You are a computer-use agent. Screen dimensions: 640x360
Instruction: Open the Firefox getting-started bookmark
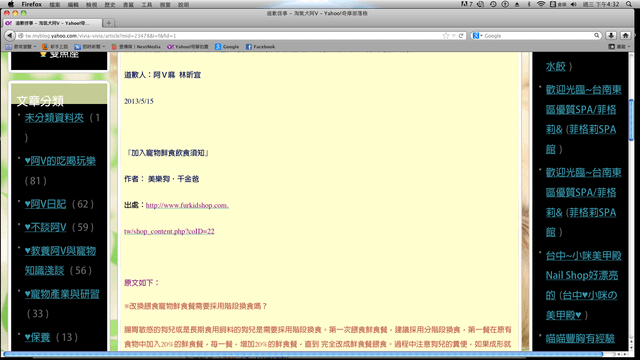pos(55,47)
